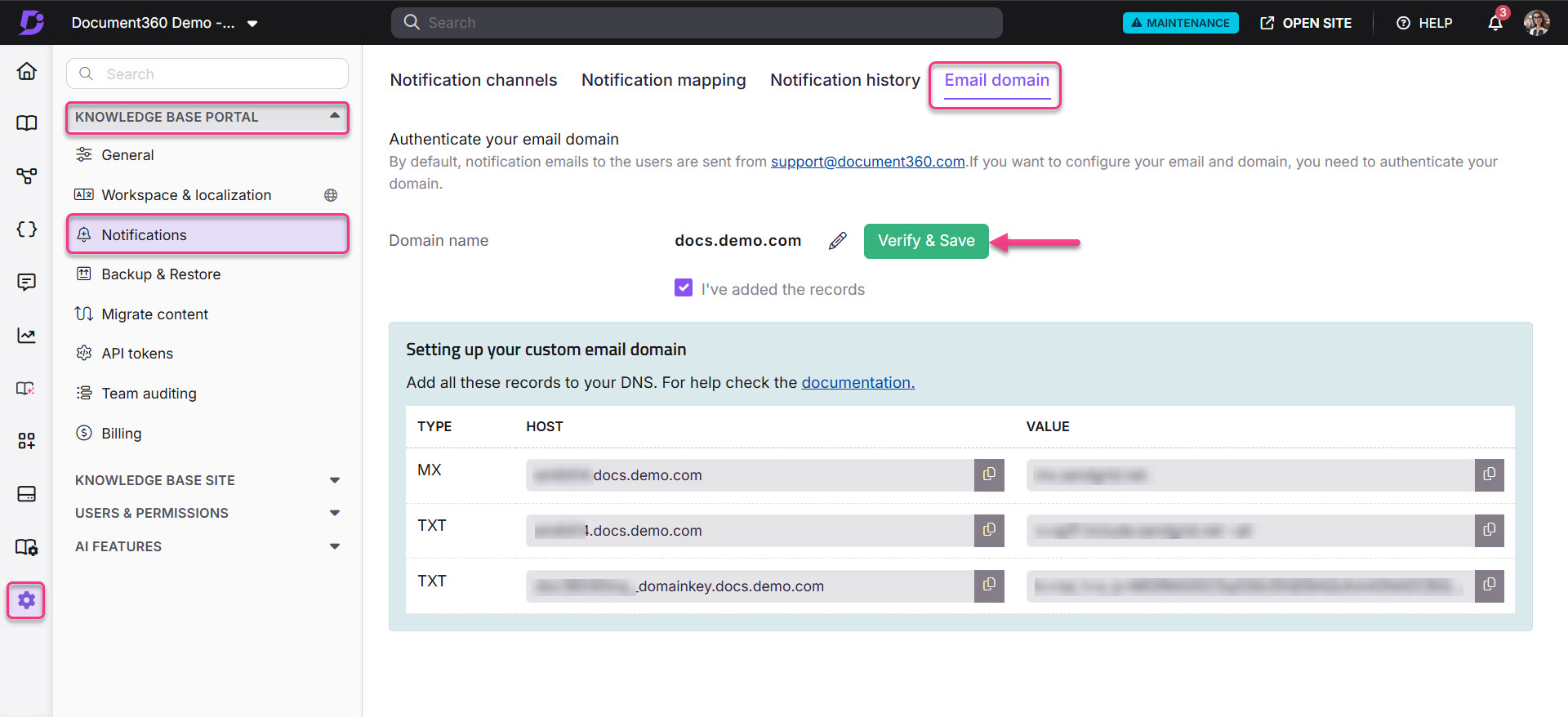1568x717 pixels.
Task: Select the Email domain tab
Action: click(x=997, y=80)
